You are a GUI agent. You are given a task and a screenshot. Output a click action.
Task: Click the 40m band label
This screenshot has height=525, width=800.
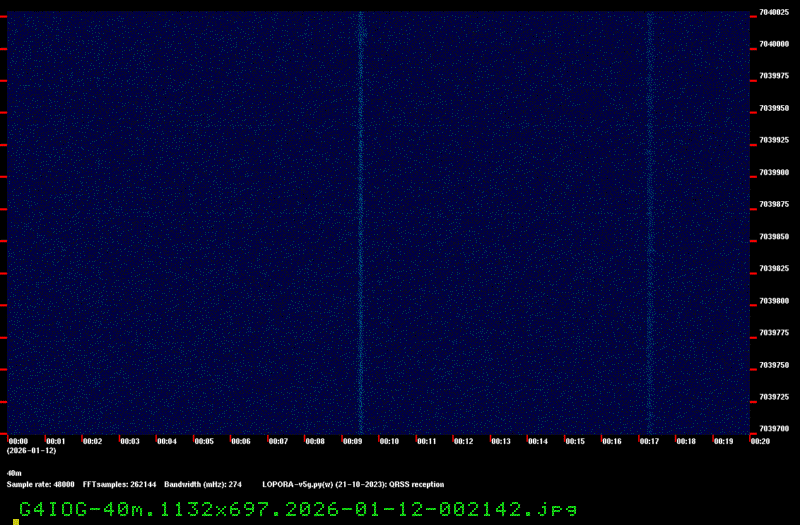click(x=14, y=472)
